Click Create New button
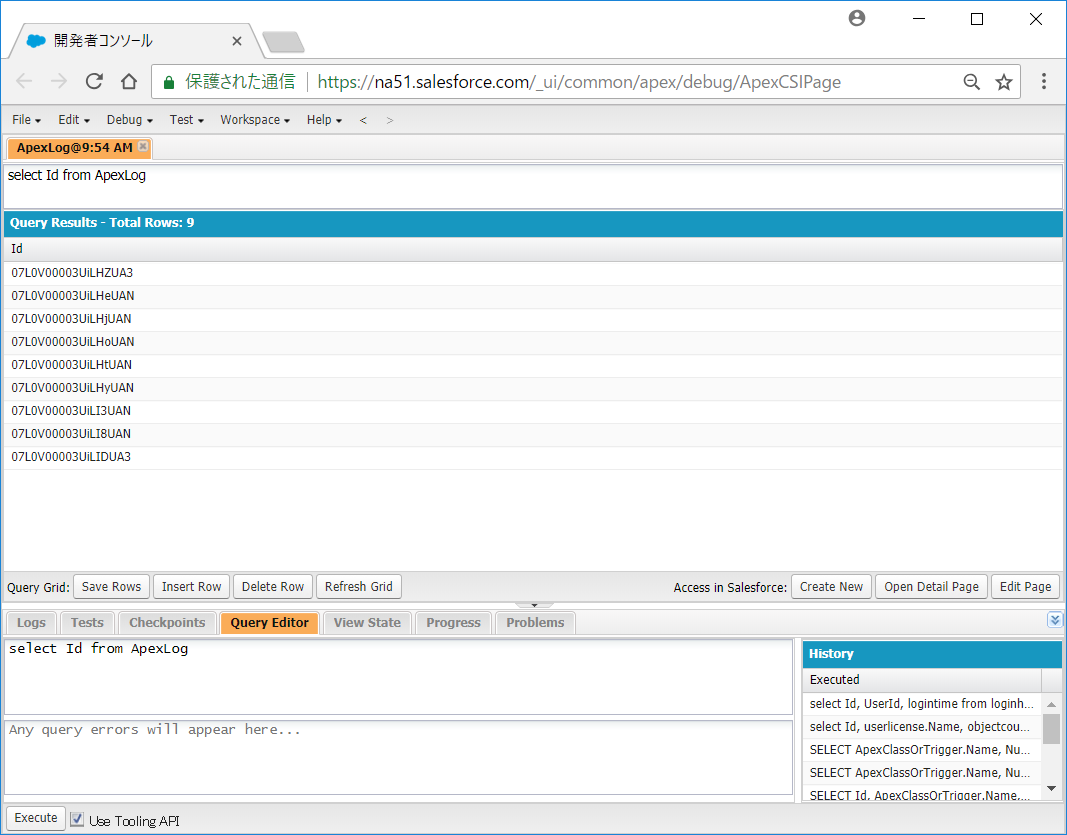The image size is (1067, 835). (x=832, y=587)
